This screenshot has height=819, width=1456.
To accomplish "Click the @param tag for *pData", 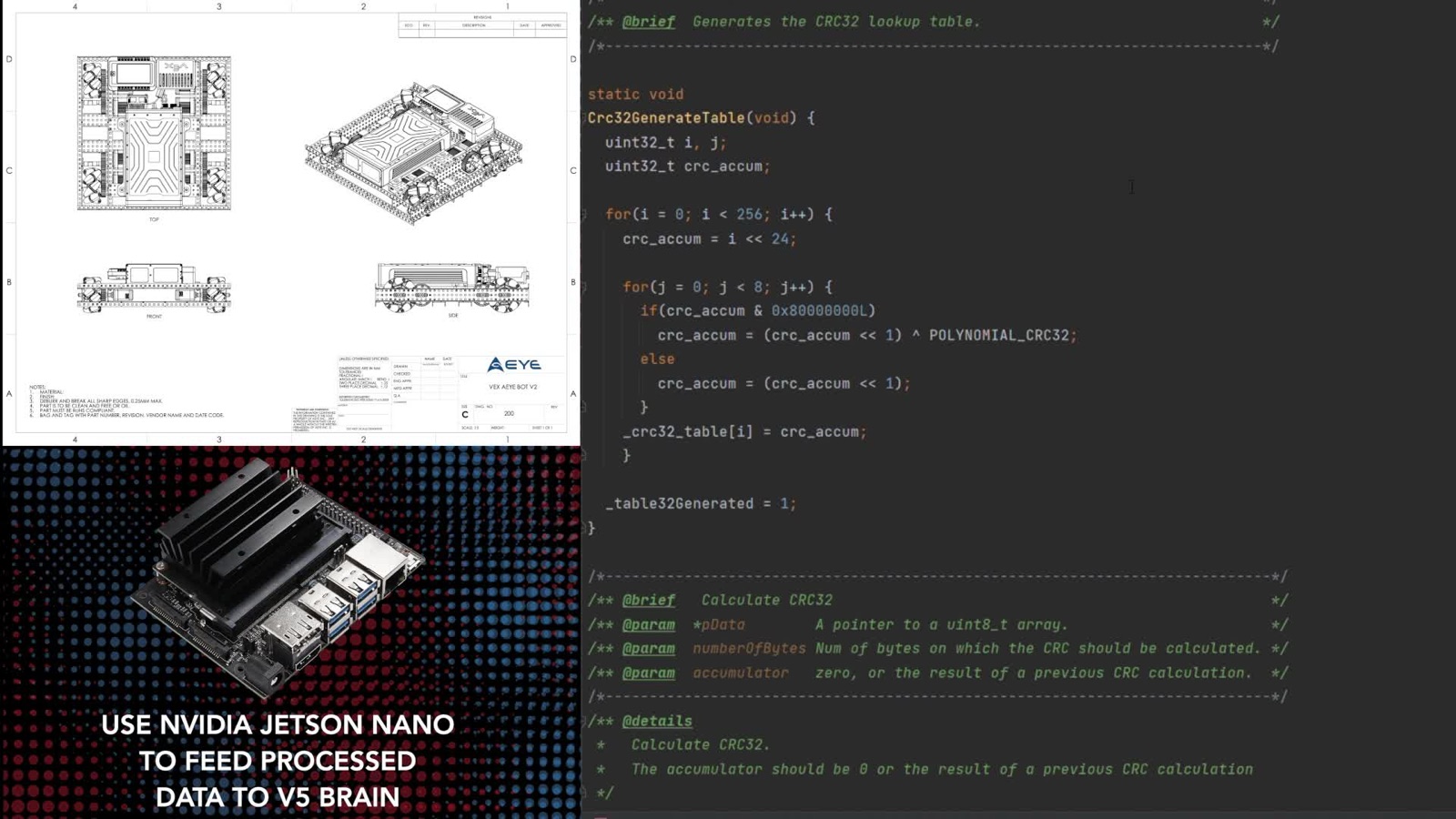I will [649, 625].
